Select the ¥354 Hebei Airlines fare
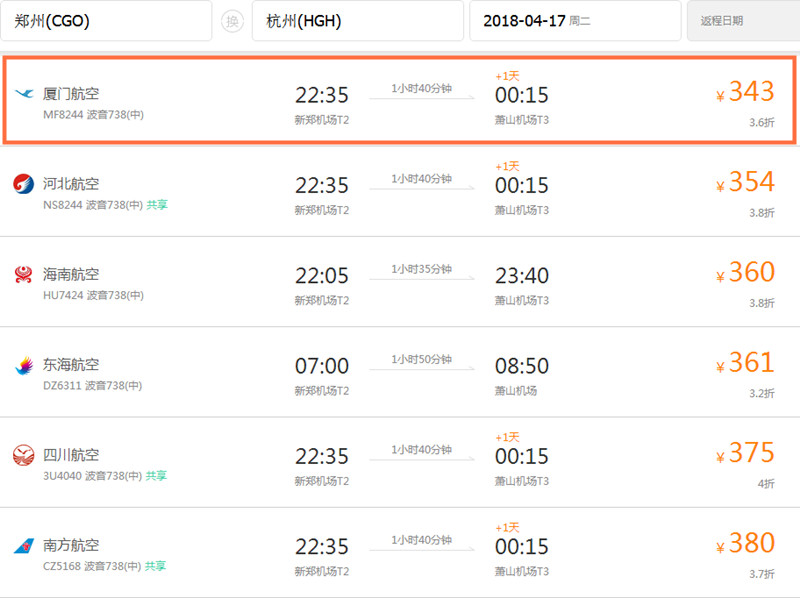The height and width of the screenshot is (598, 800). coord(745,182)
